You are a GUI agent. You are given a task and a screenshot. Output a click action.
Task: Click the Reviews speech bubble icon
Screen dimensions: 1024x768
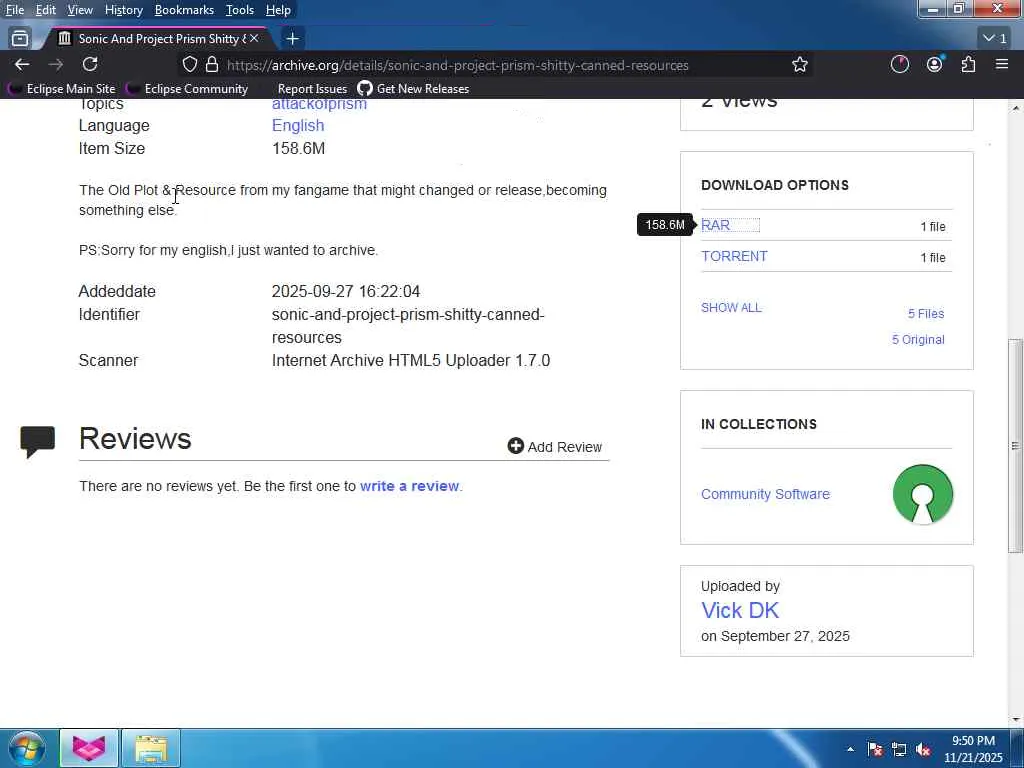tap(37, 441)
